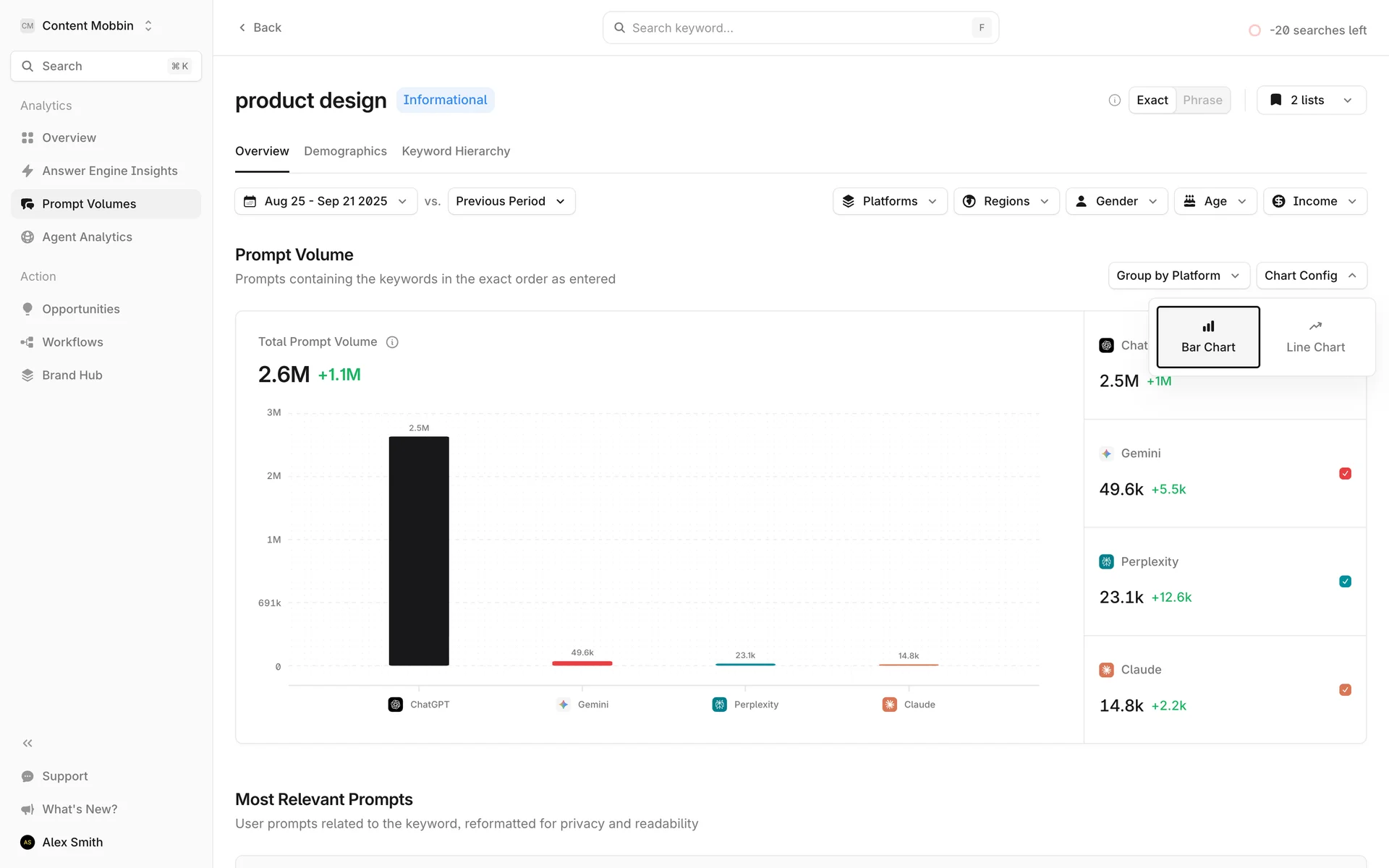Click the Workflows icon in sidebar

click(27, 342)
